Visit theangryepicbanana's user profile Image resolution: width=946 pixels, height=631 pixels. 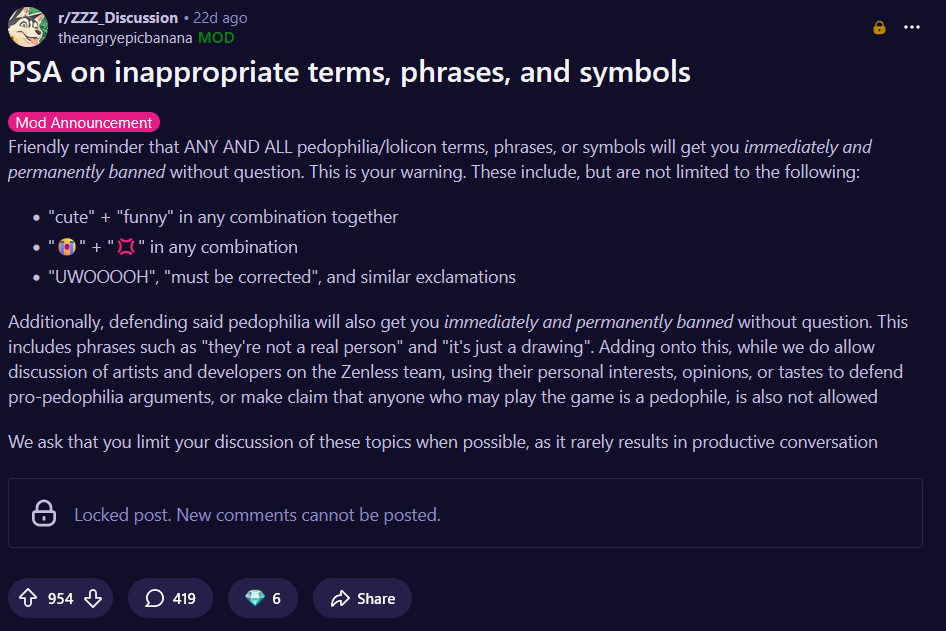pyautogui.click(x=125, y=37)
